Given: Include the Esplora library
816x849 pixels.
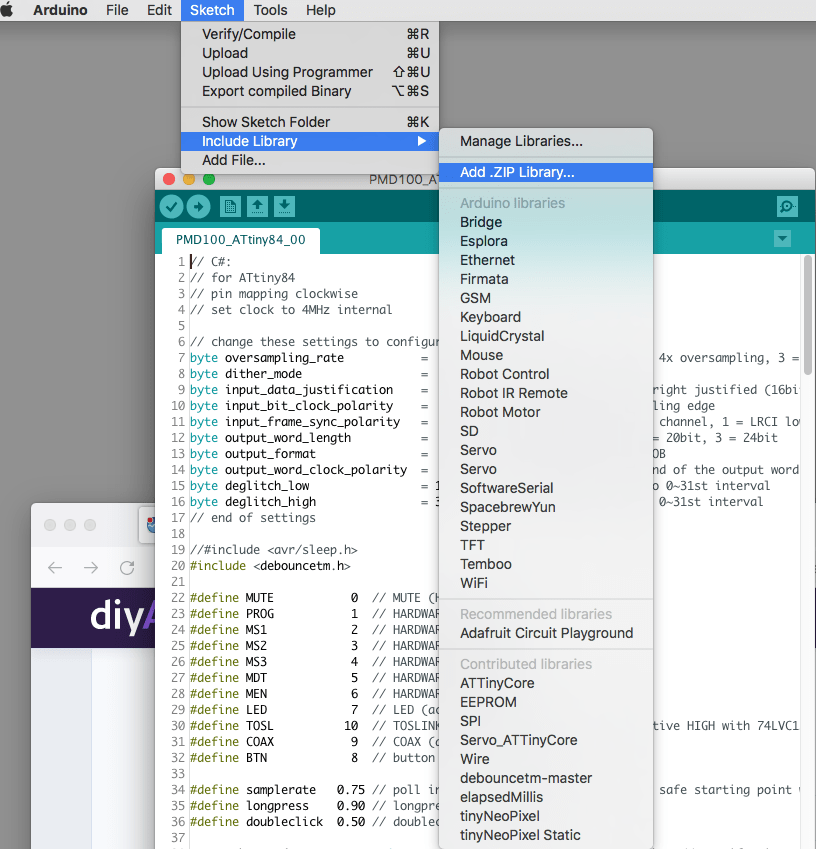Looking at the screenshot, I should 546,241.
